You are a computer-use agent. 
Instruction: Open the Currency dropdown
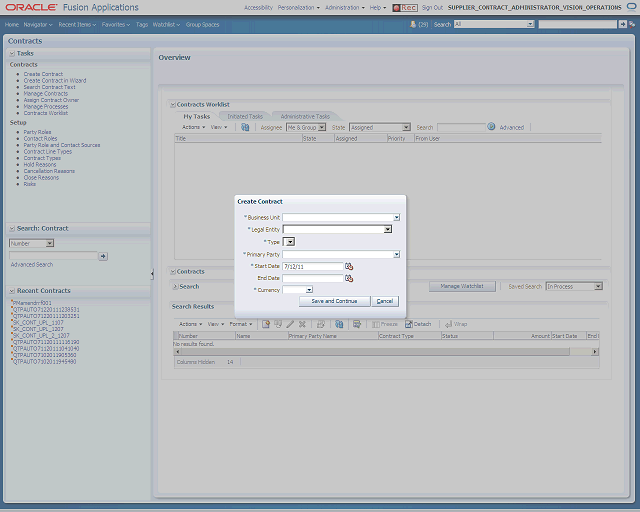coord(309,290)
